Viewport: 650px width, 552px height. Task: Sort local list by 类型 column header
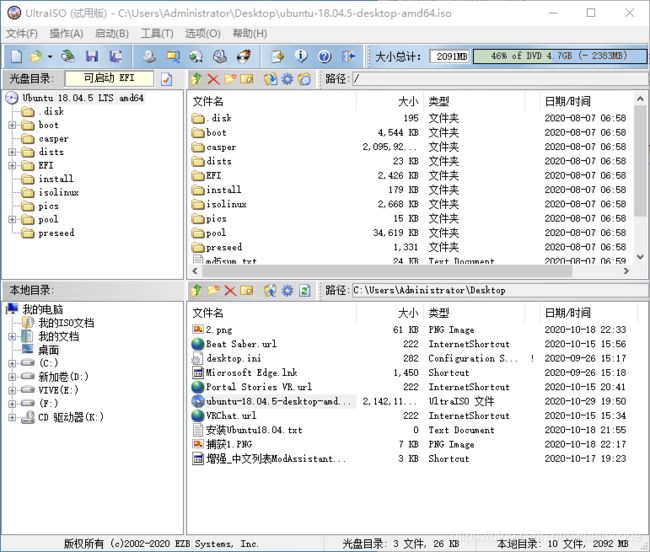[x=475, y=313]
